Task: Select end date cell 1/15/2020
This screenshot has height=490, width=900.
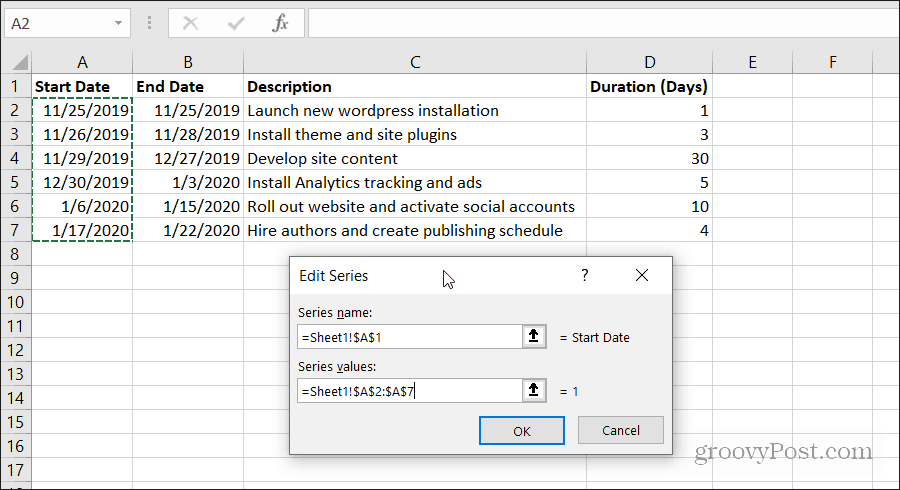Action: click(188, 207)
